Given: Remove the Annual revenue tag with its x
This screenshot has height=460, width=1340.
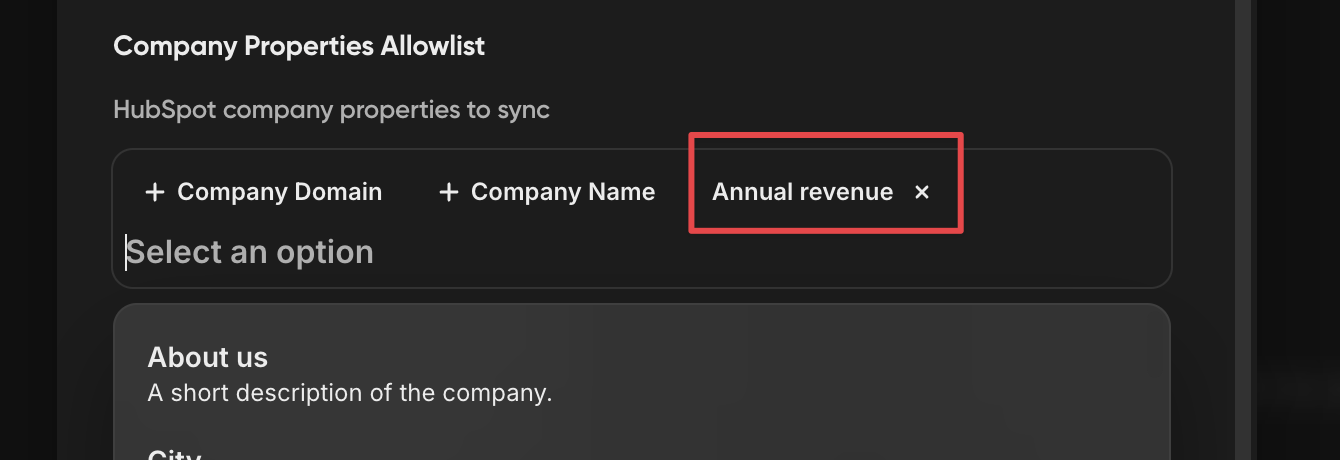Looking at the screenshot, I should coord(922,192).
